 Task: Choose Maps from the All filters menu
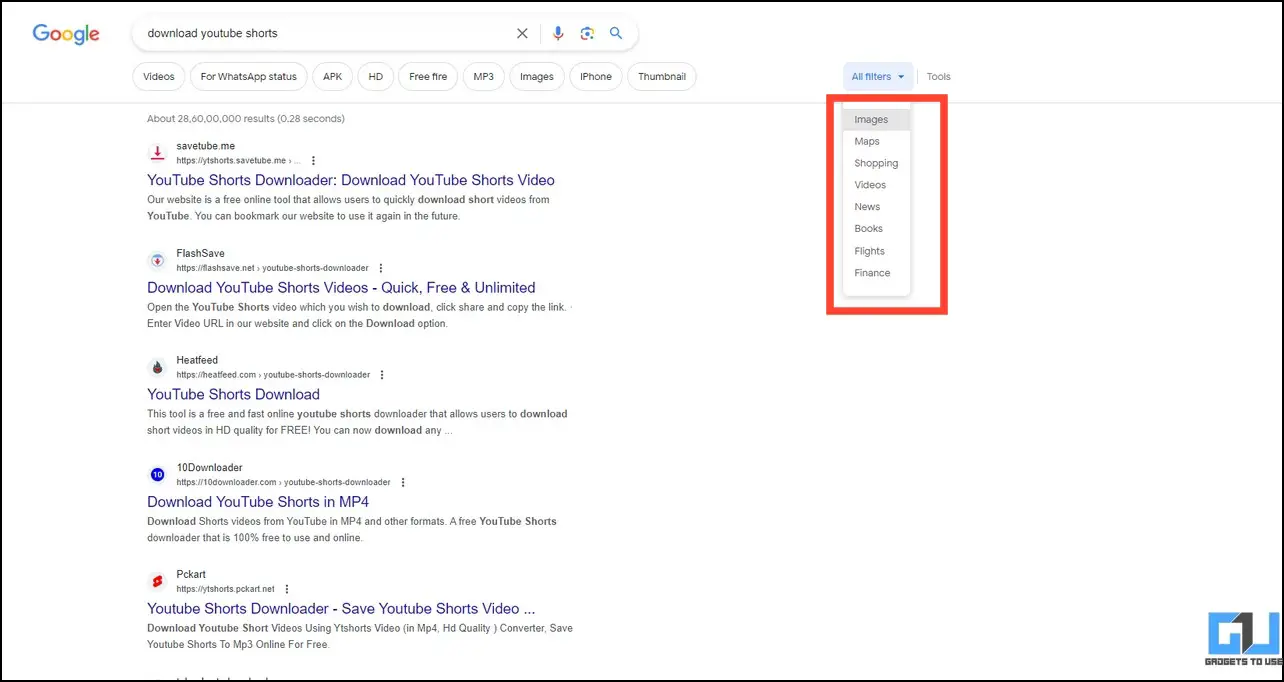pos(877,142)
